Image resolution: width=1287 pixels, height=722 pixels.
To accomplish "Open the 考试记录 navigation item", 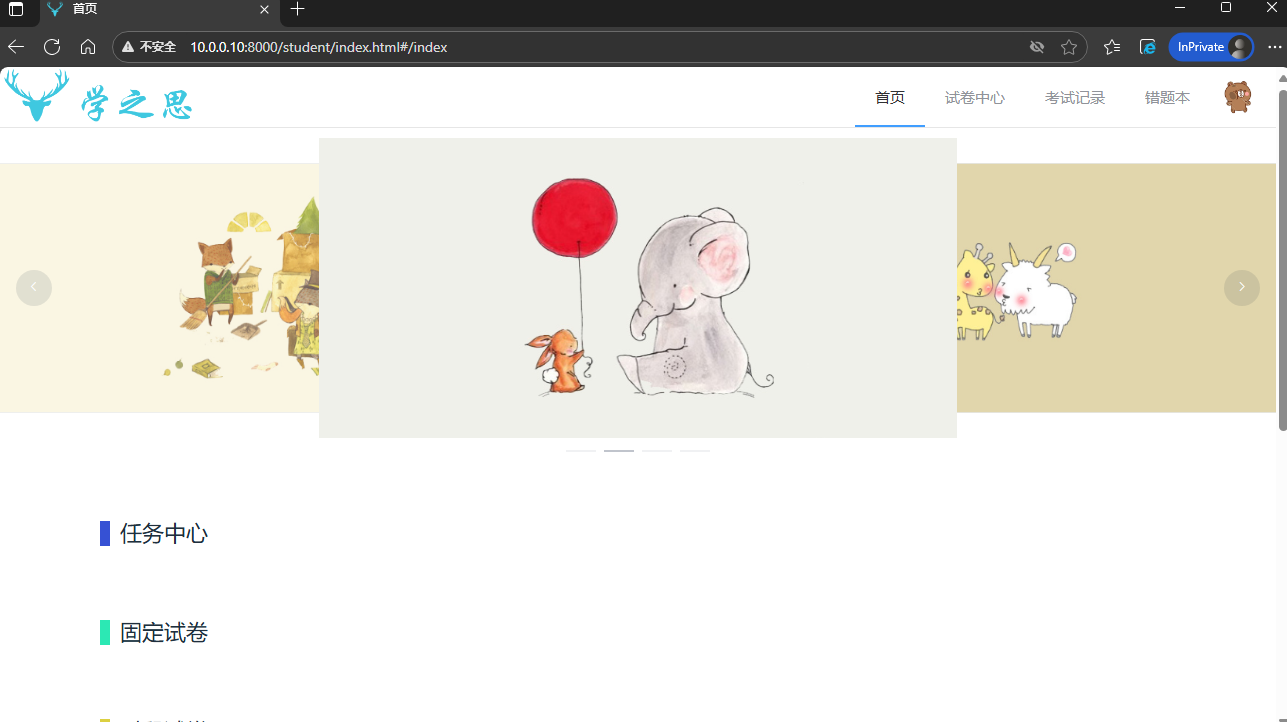I will (1075, 98).
